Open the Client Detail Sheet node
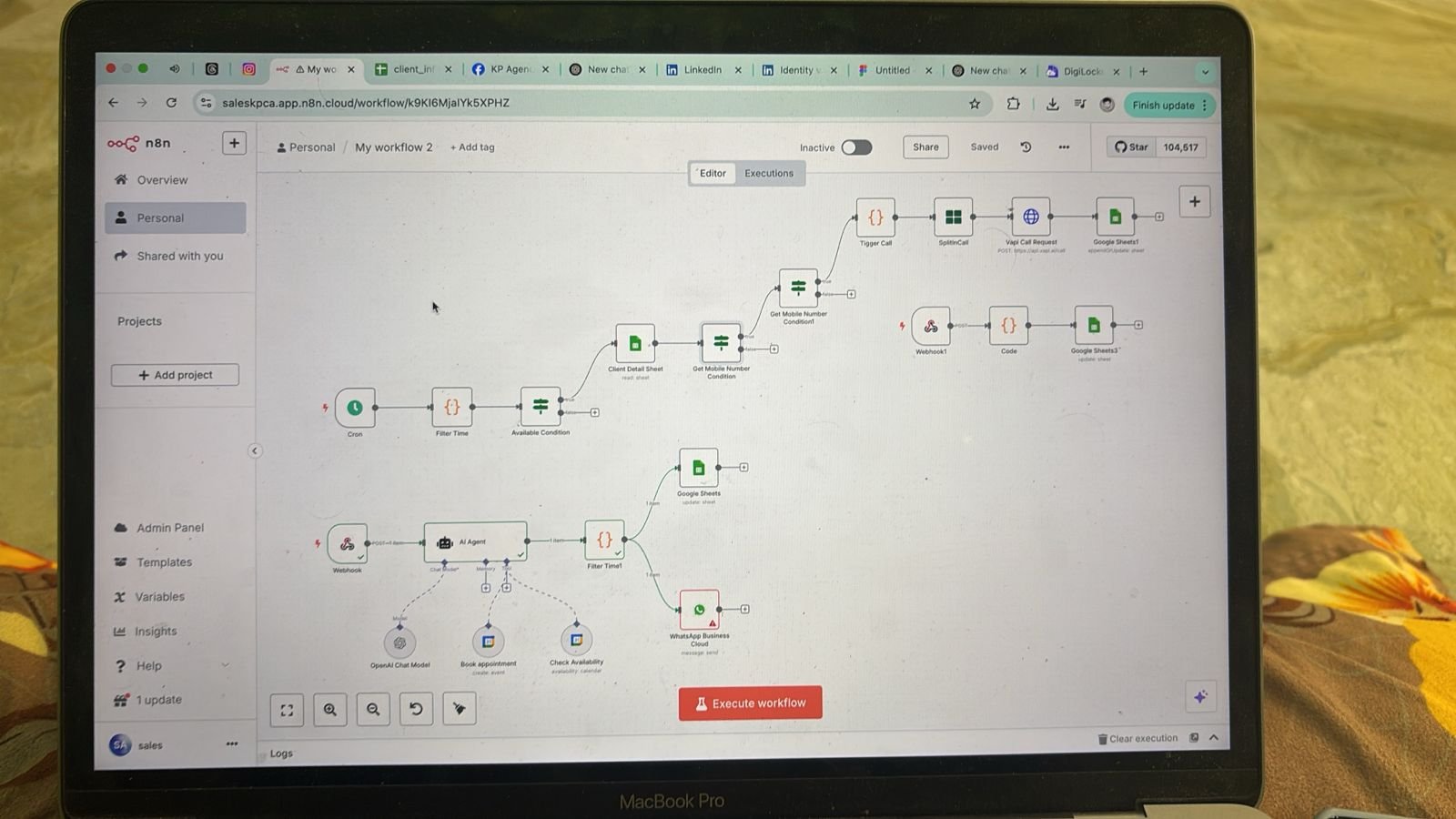The height and width of the screenshot is (819, 1456). 635,344
